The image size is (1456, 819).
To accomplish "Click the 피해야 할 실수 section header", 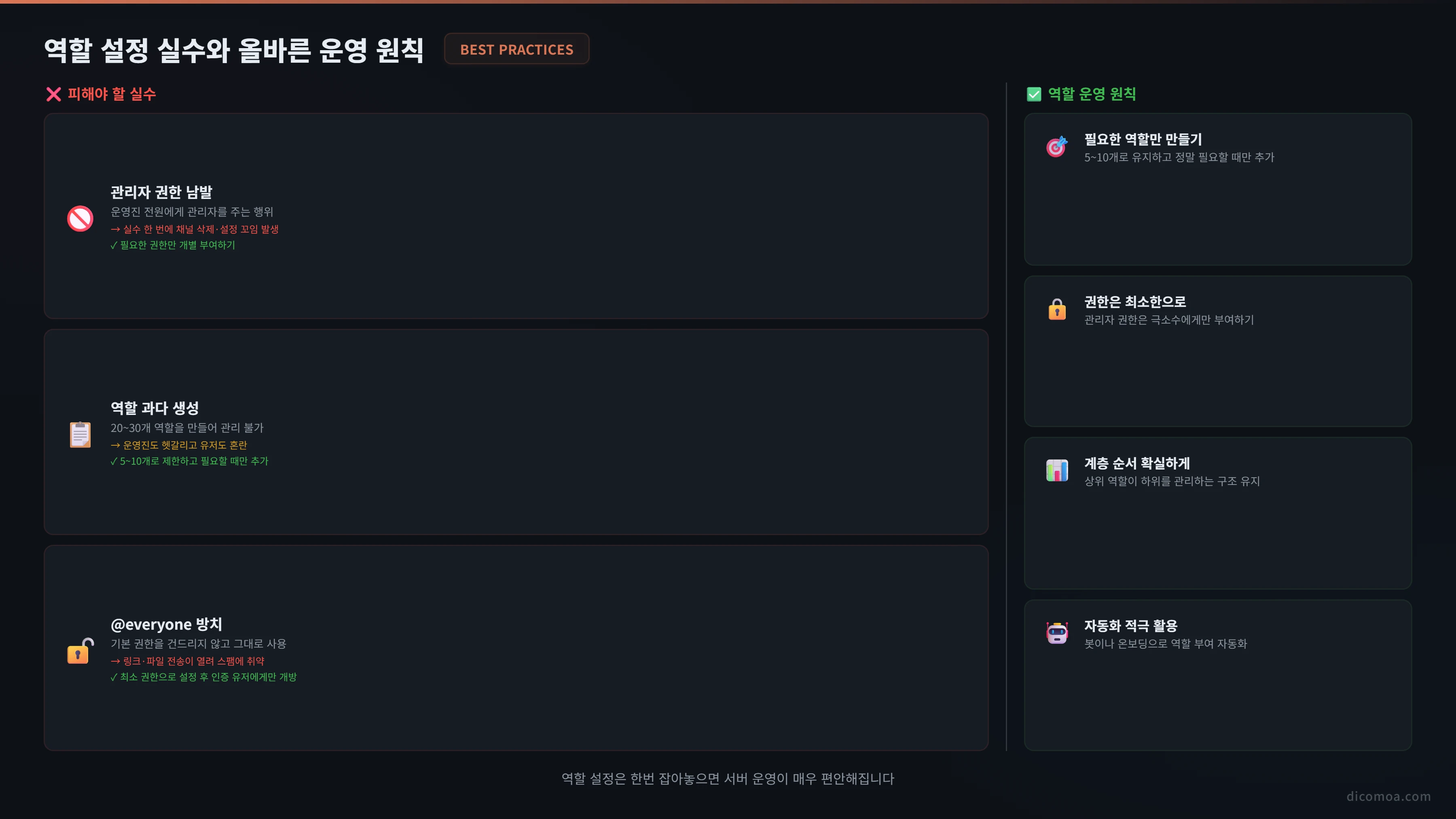I will pyautogui.click(x=111, y=94).
